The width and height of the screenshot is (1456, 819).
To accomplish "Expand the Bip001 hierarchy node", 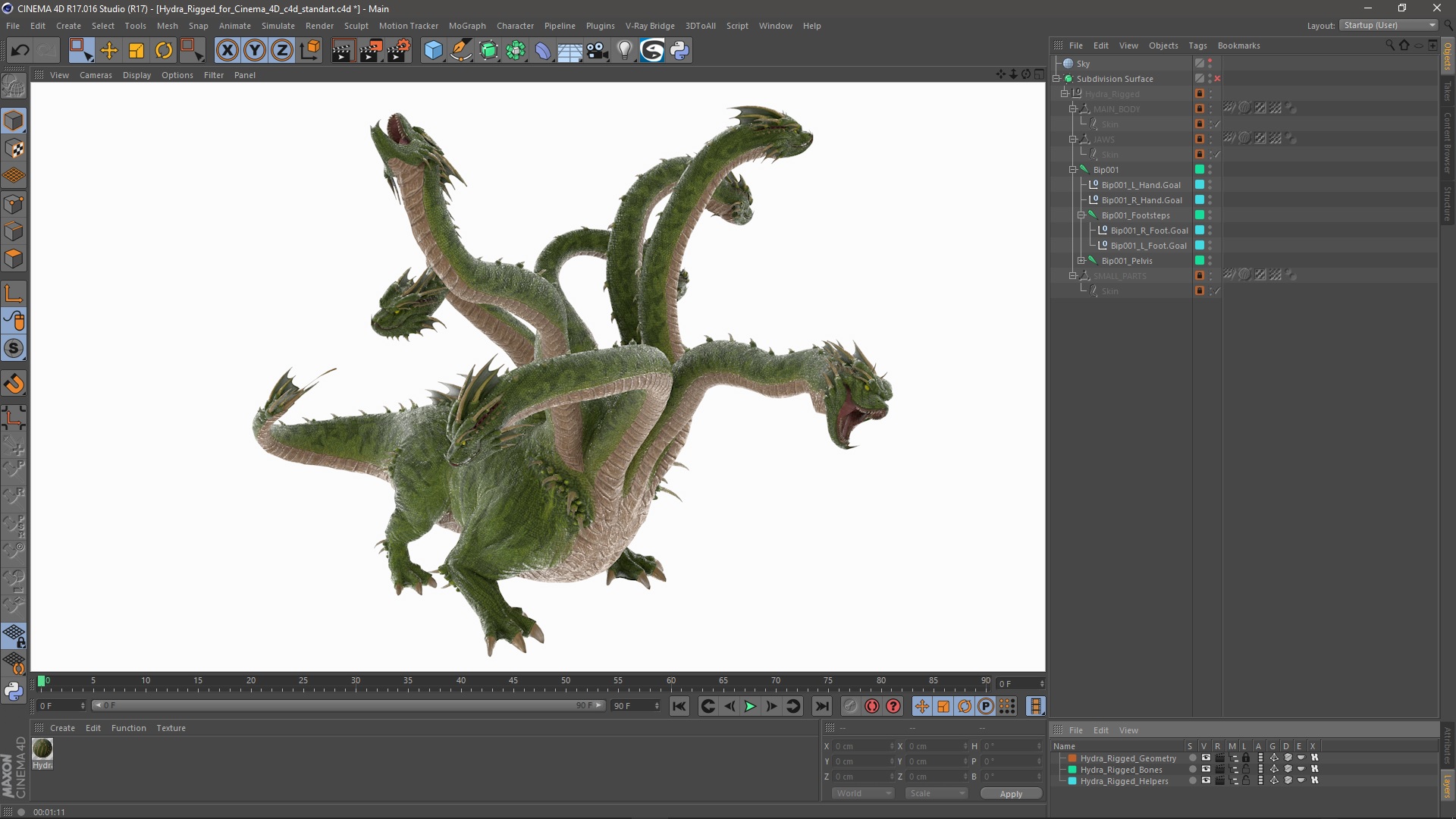I will [1073, 169].
